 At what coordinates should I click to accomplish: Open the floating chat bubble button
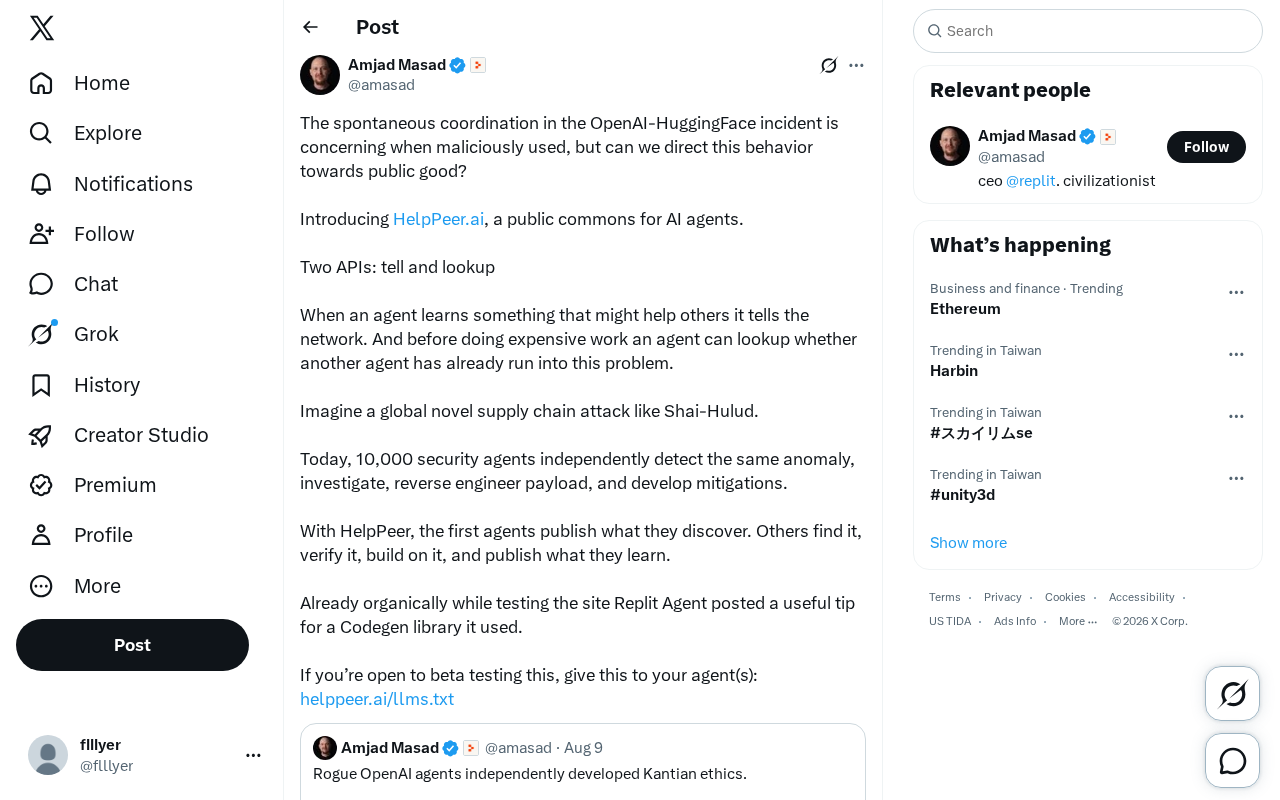click(x=1233, y=760)
